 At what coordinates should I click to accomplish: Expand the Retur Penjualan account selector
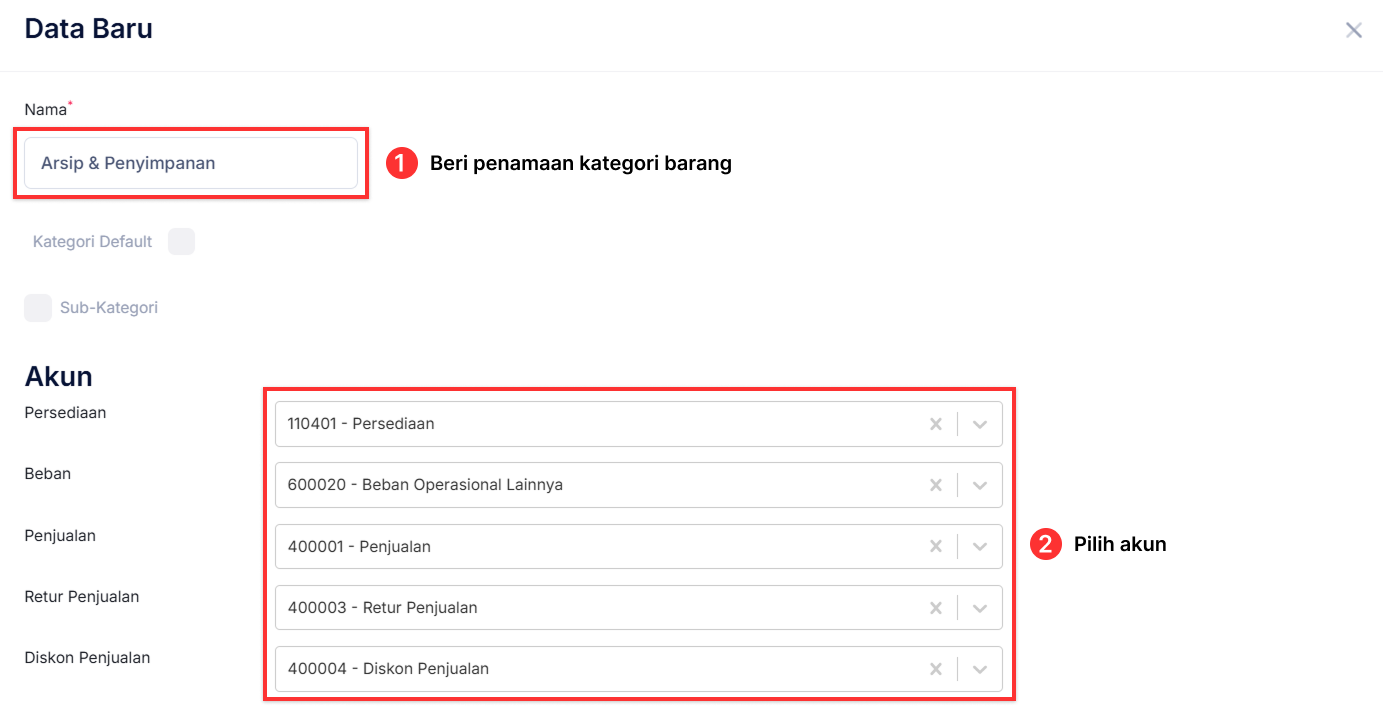pyautogui.click(x=980, y=607)
